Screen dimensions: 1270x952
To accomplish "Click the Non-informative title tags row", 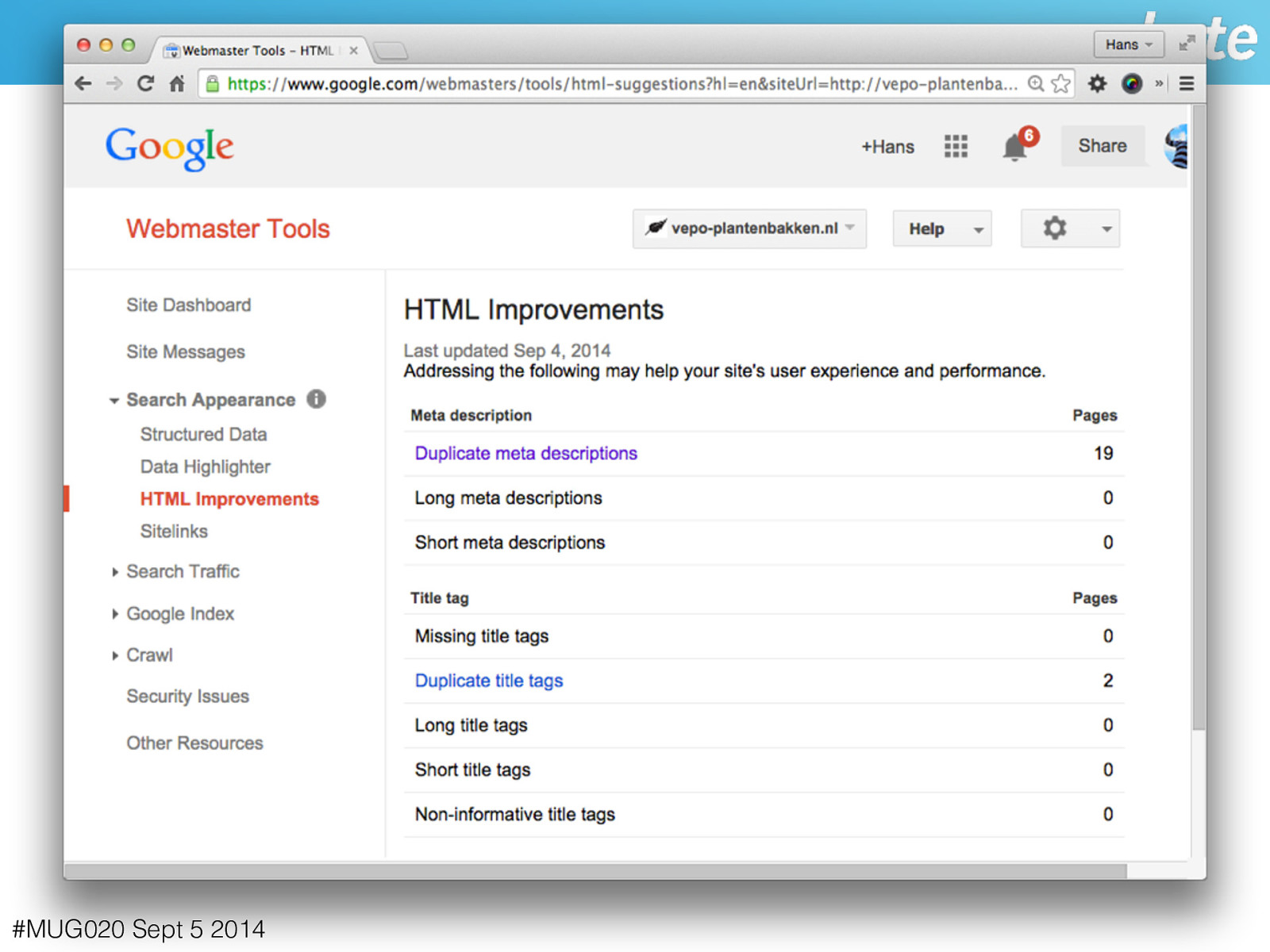I will (764, 814).
